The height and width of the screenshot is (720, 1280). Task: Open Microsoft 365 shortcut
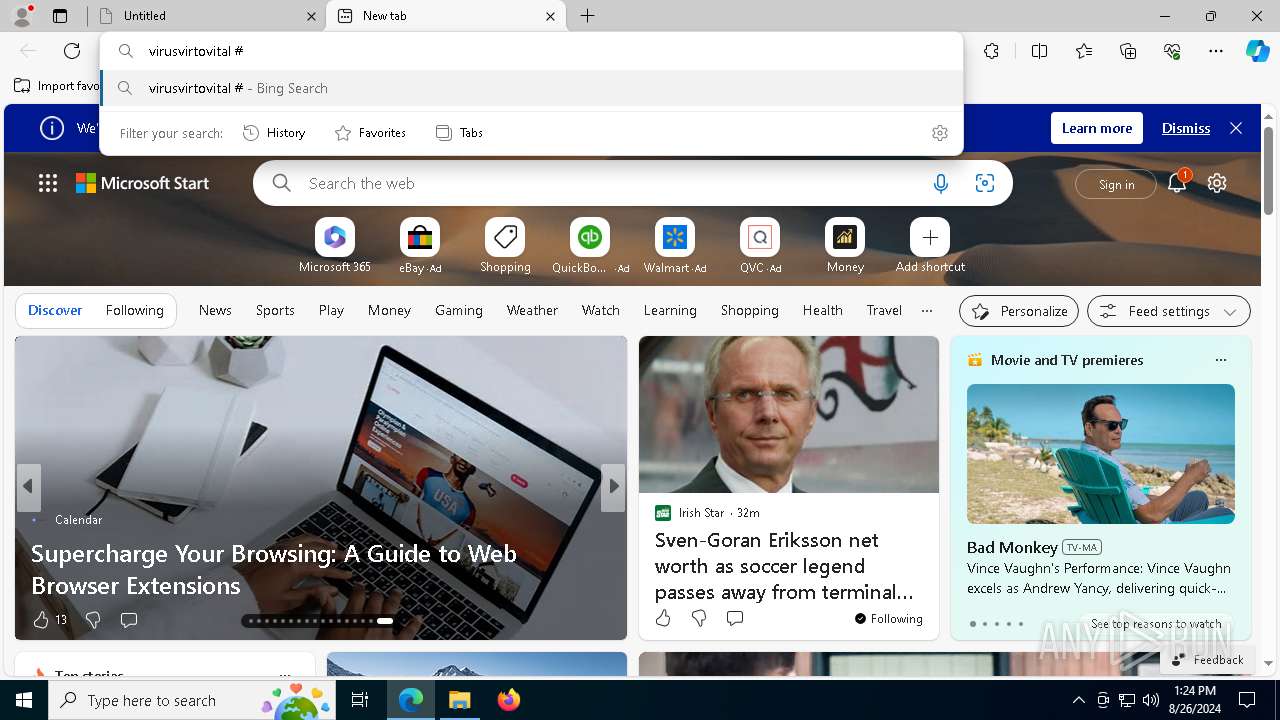pyautogui.click(x=335, y=246)
